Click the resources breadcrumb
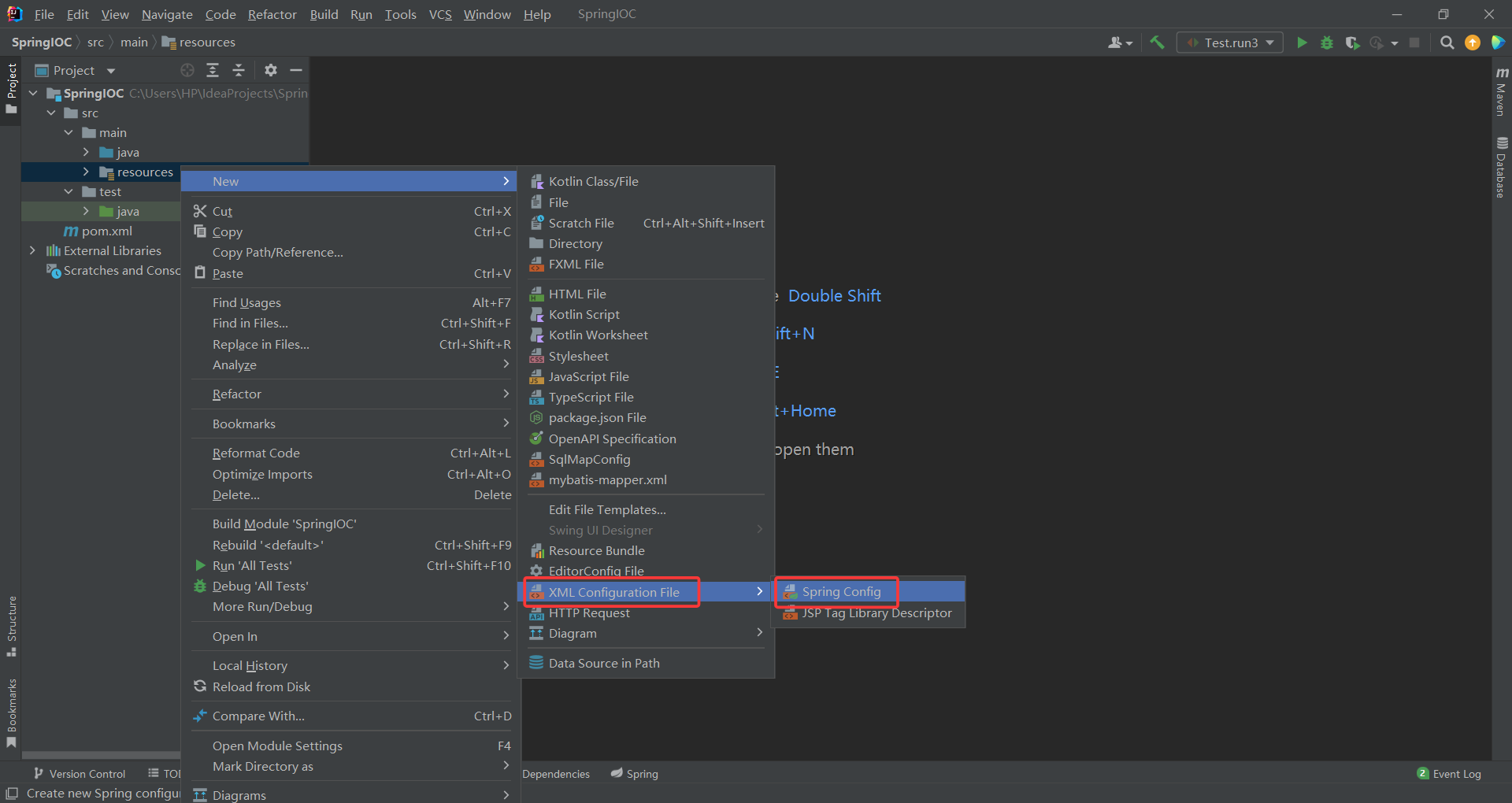Viewport: 1512px width, 803px height. (x=198, y=43)
